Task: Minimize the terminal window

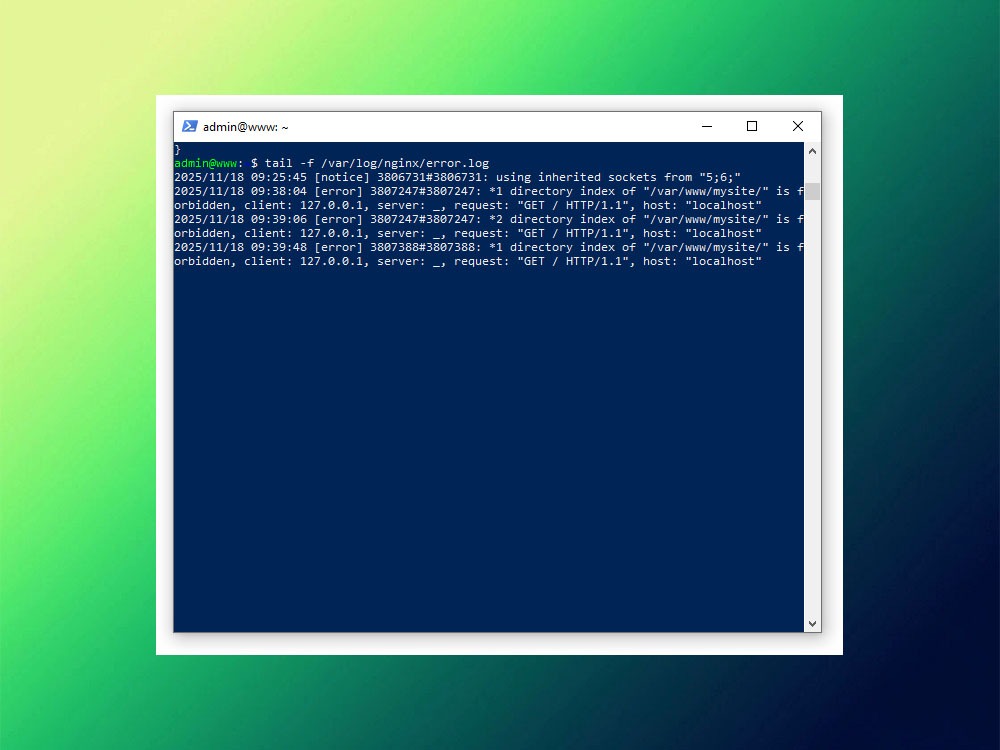Action: pos(707,126)
